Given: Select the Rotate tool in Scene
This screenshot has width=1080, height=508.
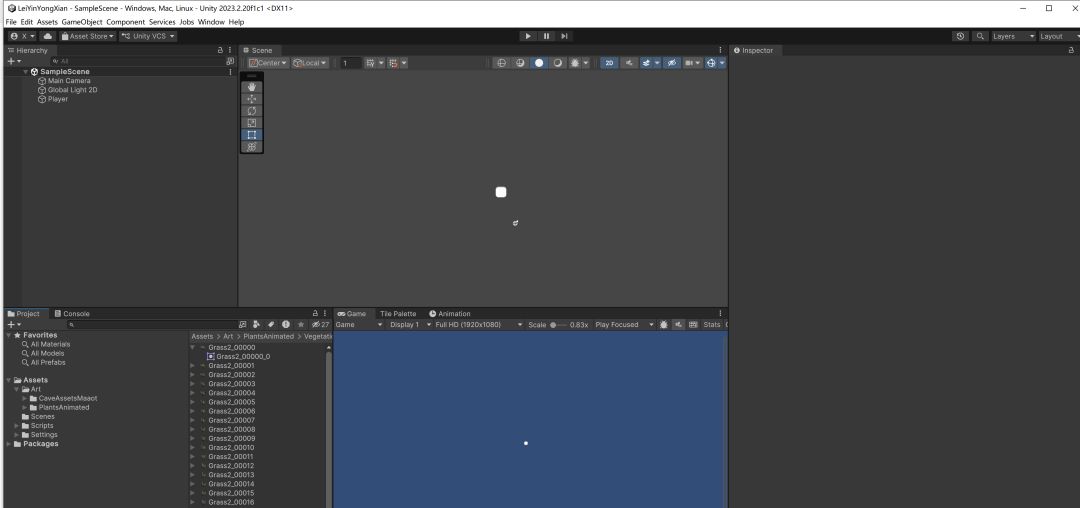Looking at the screenshot, I should coord(252,111).
